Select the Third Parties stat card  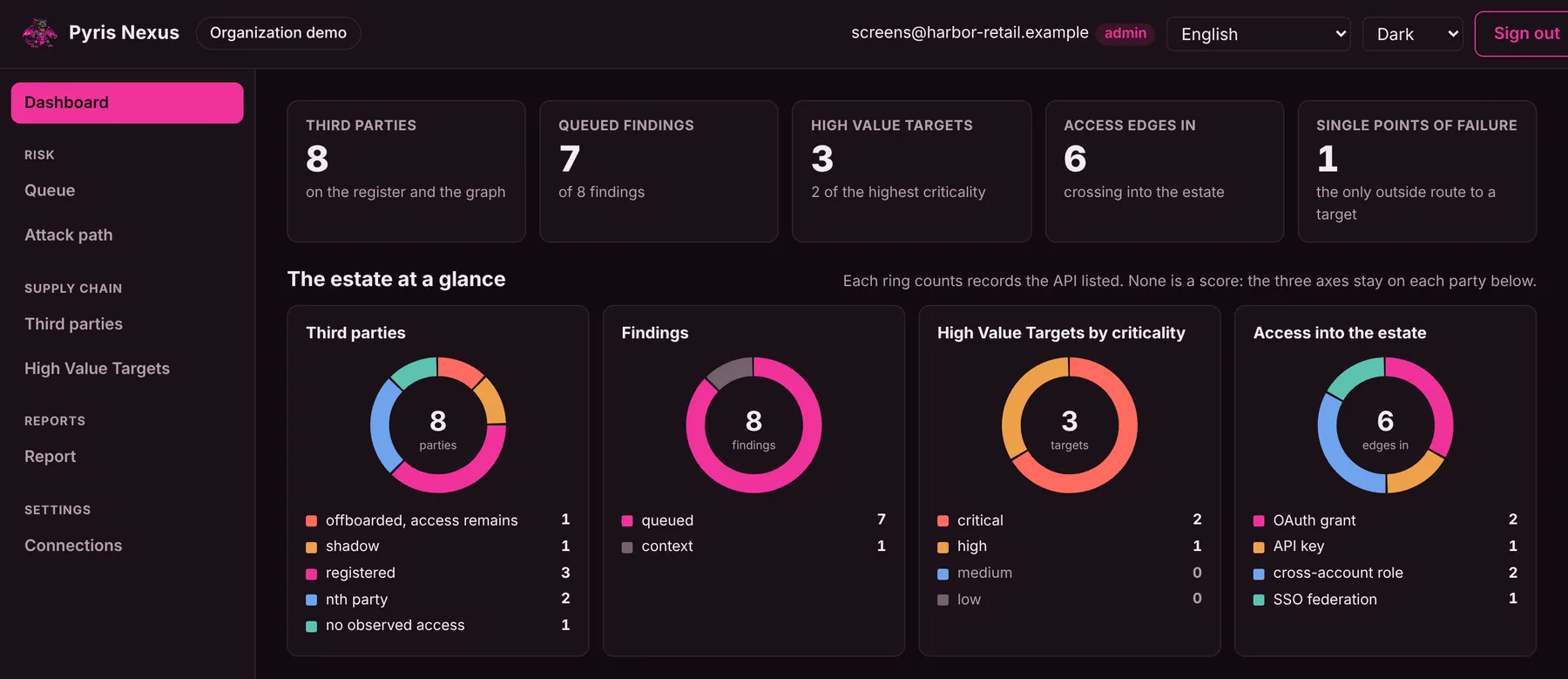(406, 171)
